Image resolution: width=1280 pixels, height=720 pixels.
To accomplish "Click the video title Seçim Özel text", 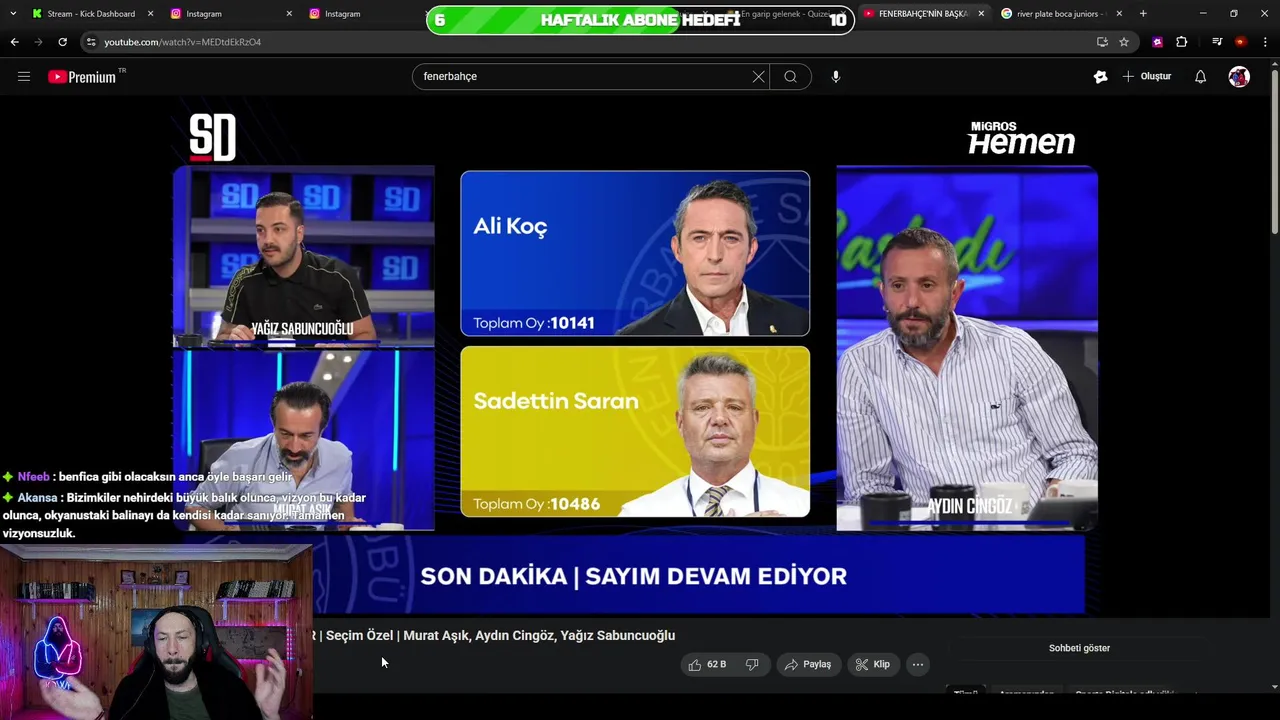I will coord(360,635).
